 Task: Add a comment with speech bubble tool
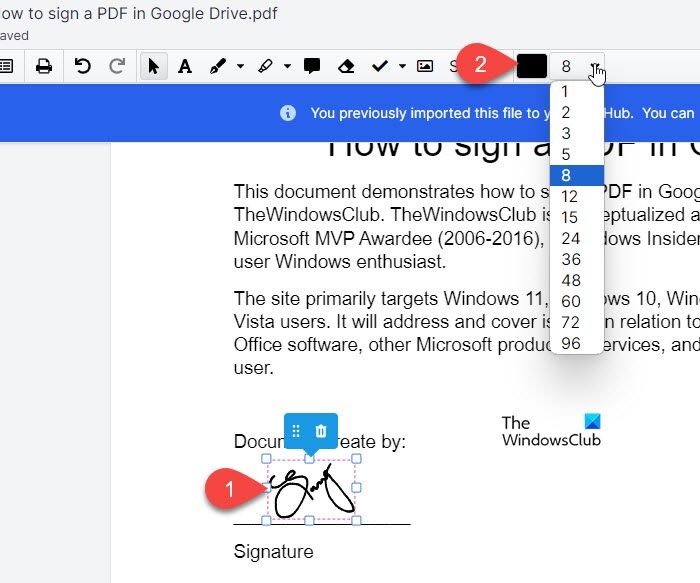[x=312, y=66]
